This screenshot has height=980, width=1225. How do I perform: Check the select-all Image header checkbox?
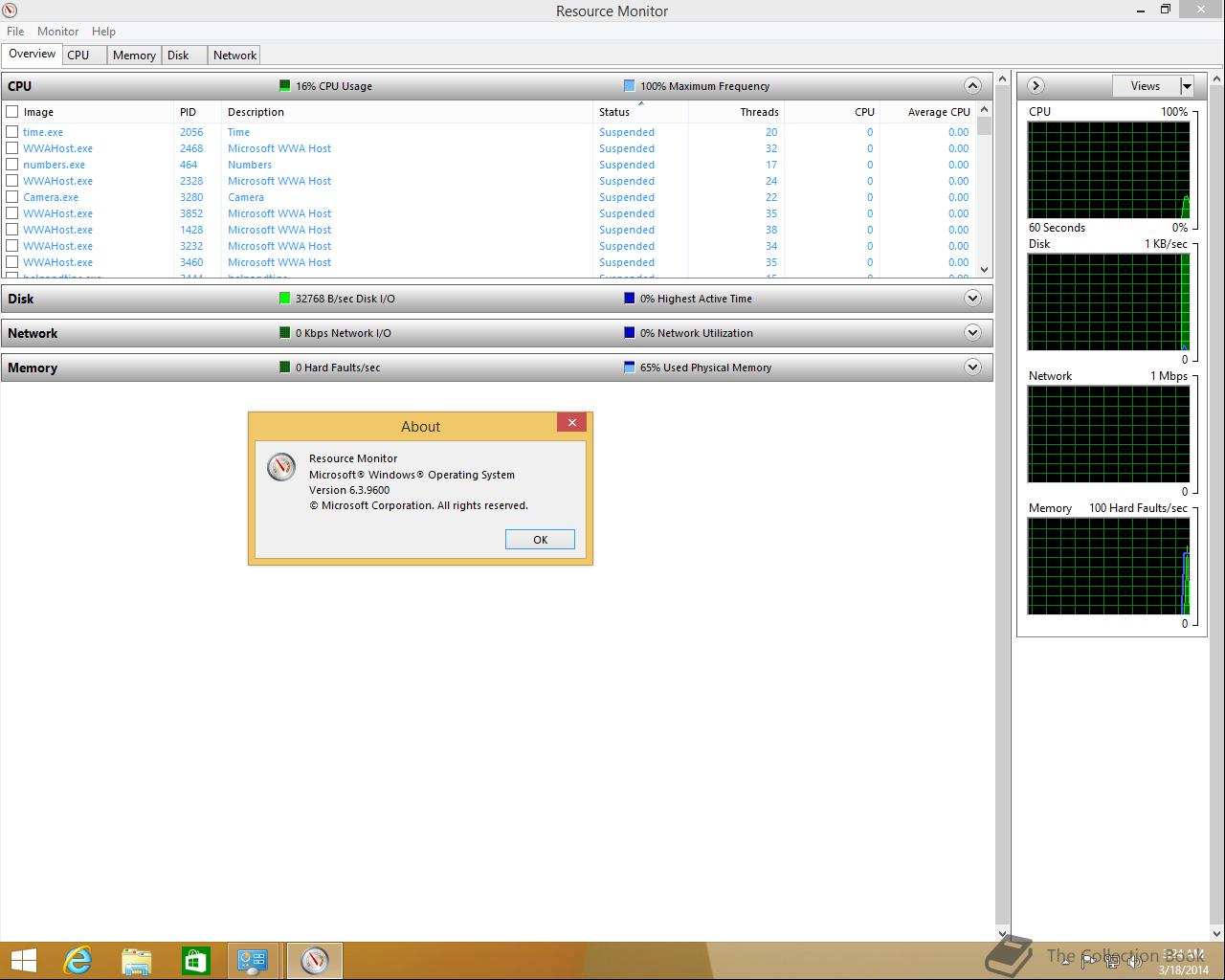tap(12, 112)
